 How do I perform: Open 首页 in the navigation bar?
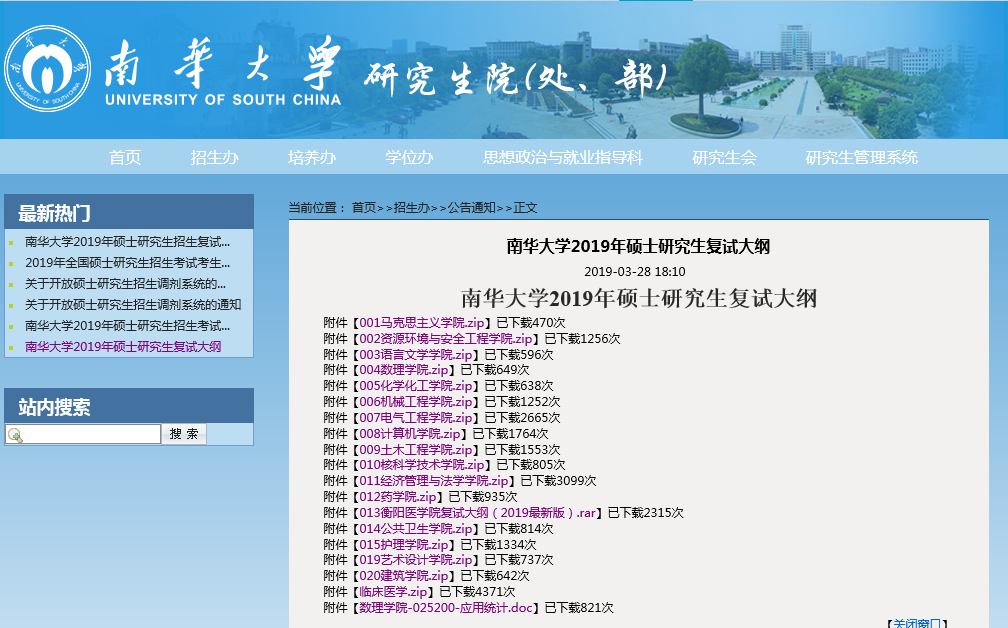(x=125, y=157)
